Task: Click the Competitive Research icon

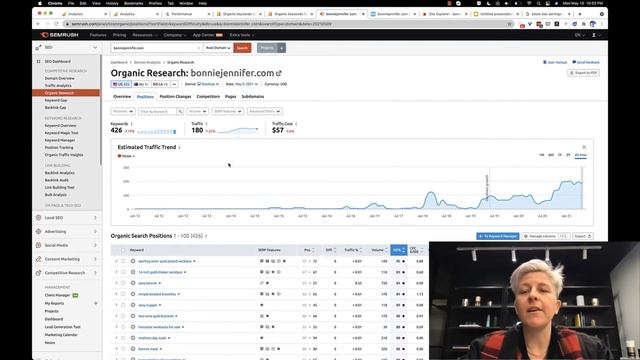Action: pos(38,273)
